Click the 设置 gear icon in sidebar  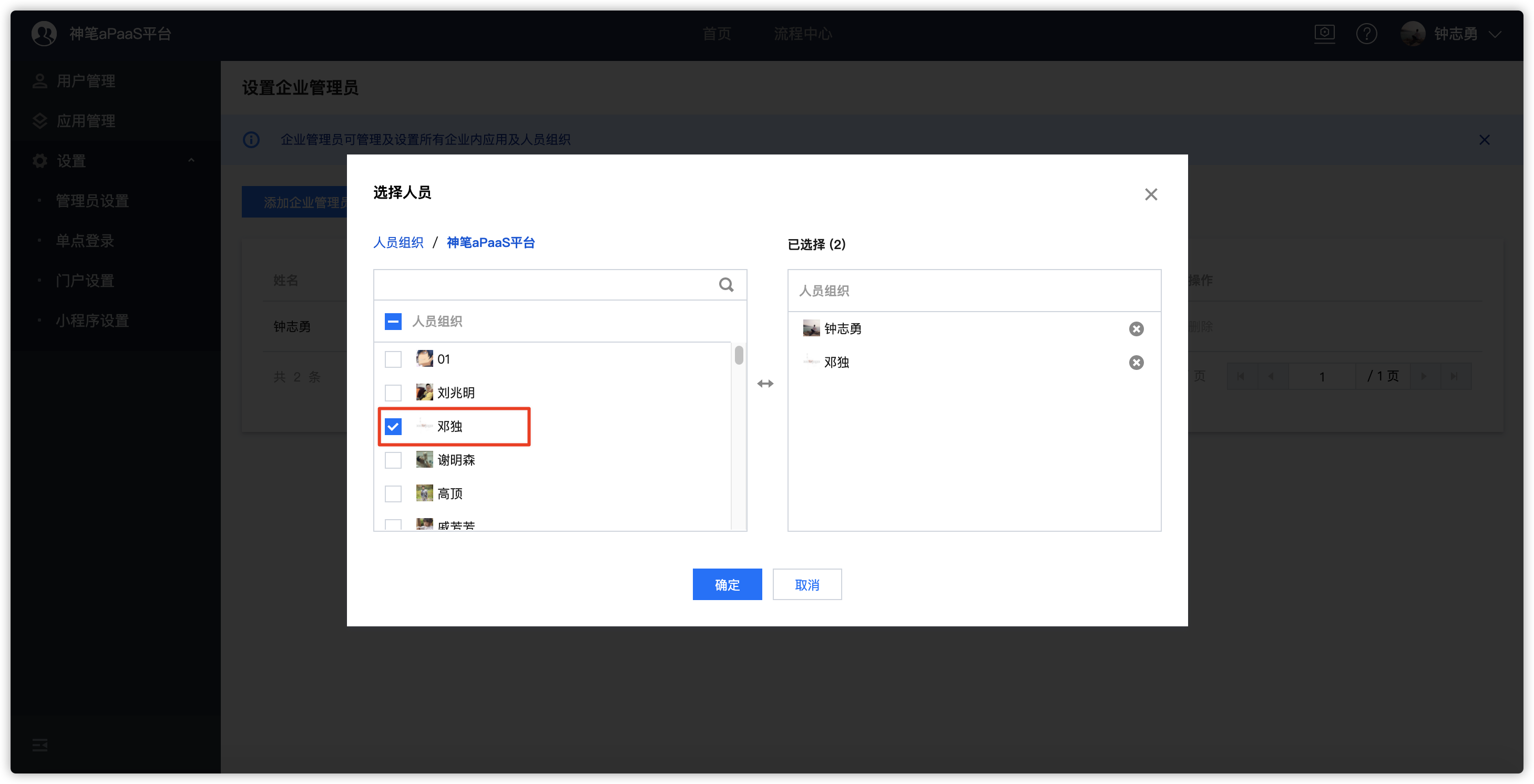pyautogui.click(x=40, y=161)
